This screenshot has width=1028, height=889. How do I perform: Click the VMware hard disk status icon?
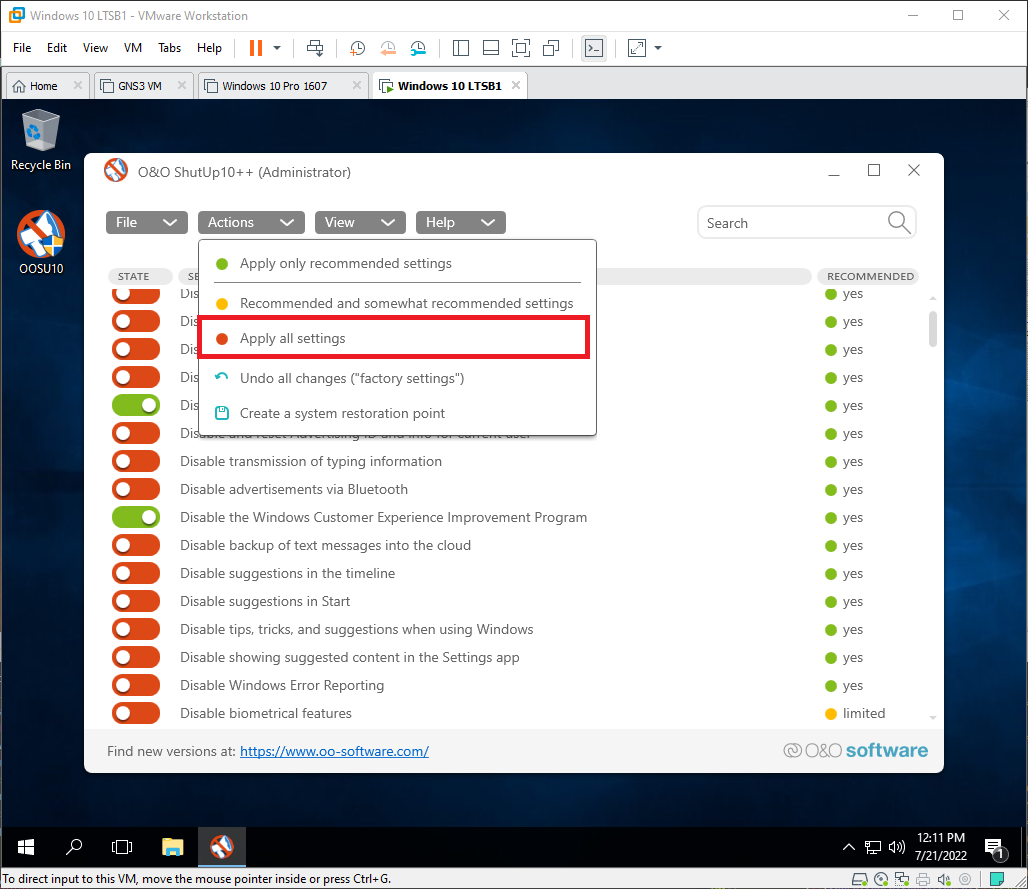(860, 879)
